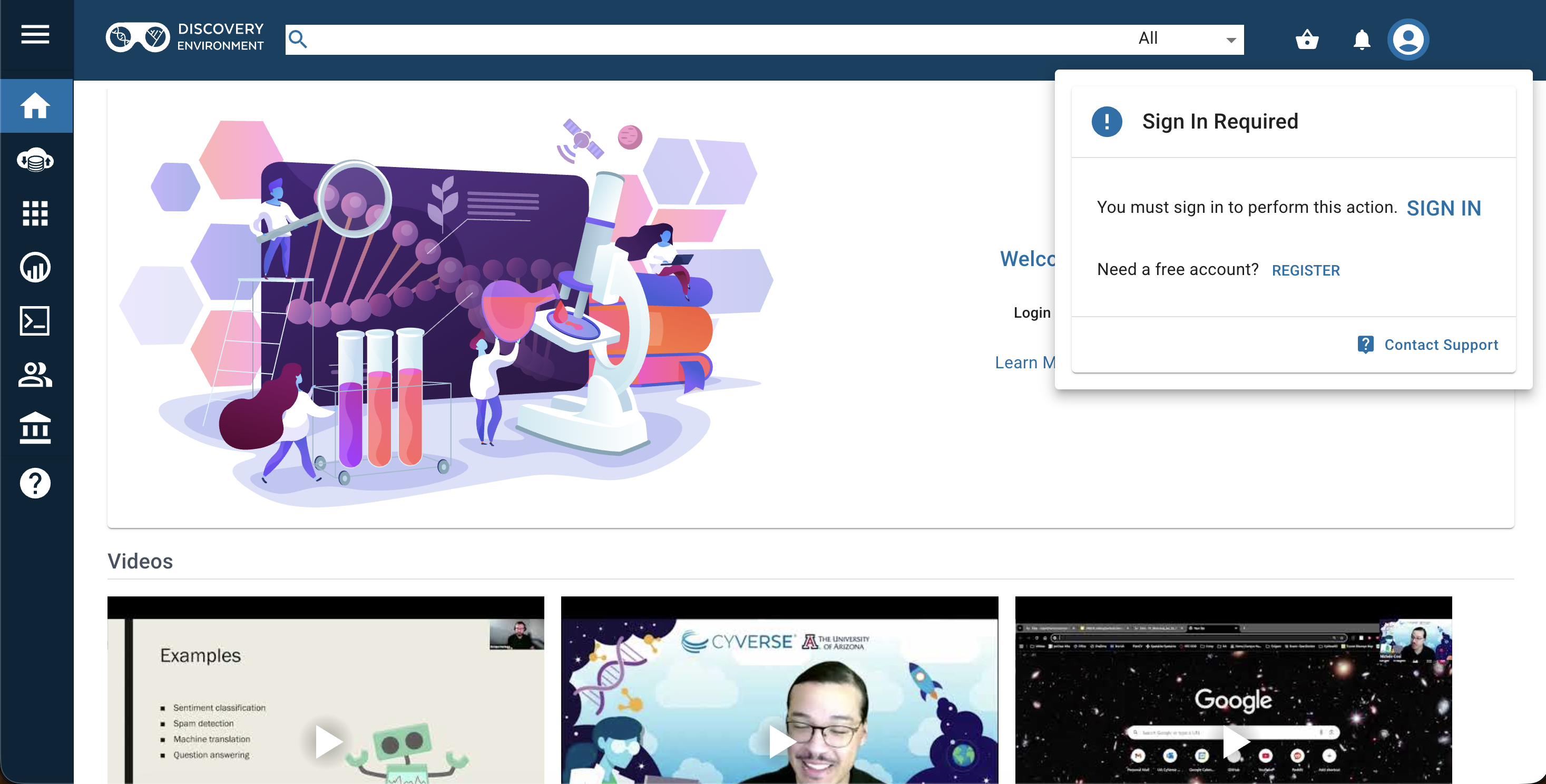
Task: Play the Google homepage video
Action: [1235, 741]
